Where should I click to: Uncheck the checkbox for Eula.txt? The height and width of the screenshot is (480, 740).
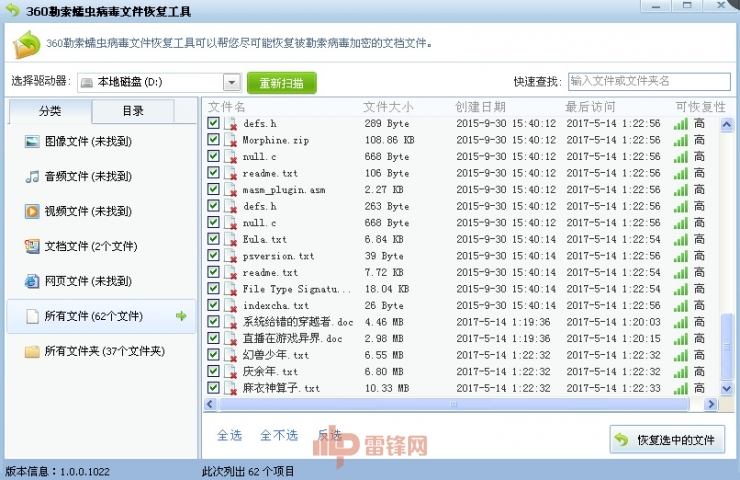click(x=213, y=239)
